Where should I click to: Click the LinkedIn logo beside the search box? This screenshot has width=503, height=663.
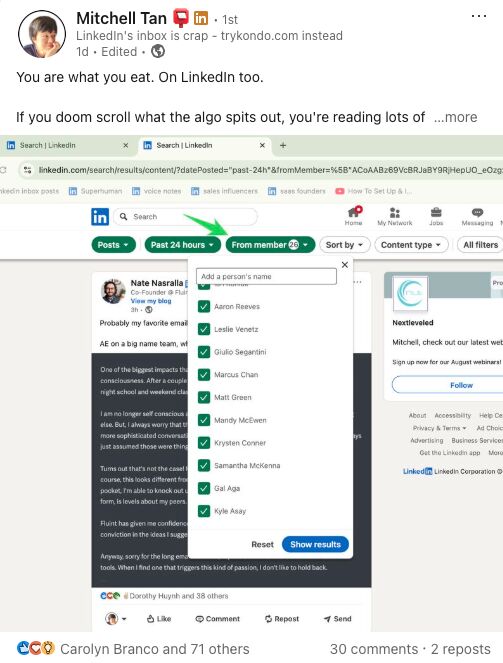tap(100, 217)
